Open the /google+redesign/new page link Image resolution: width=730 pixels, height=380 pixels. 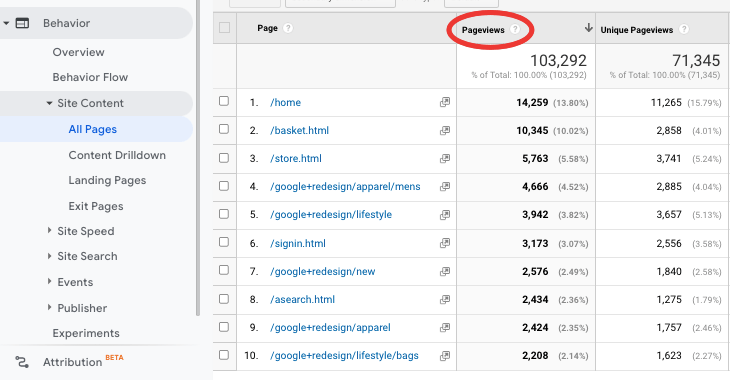[x=323, y=271]
